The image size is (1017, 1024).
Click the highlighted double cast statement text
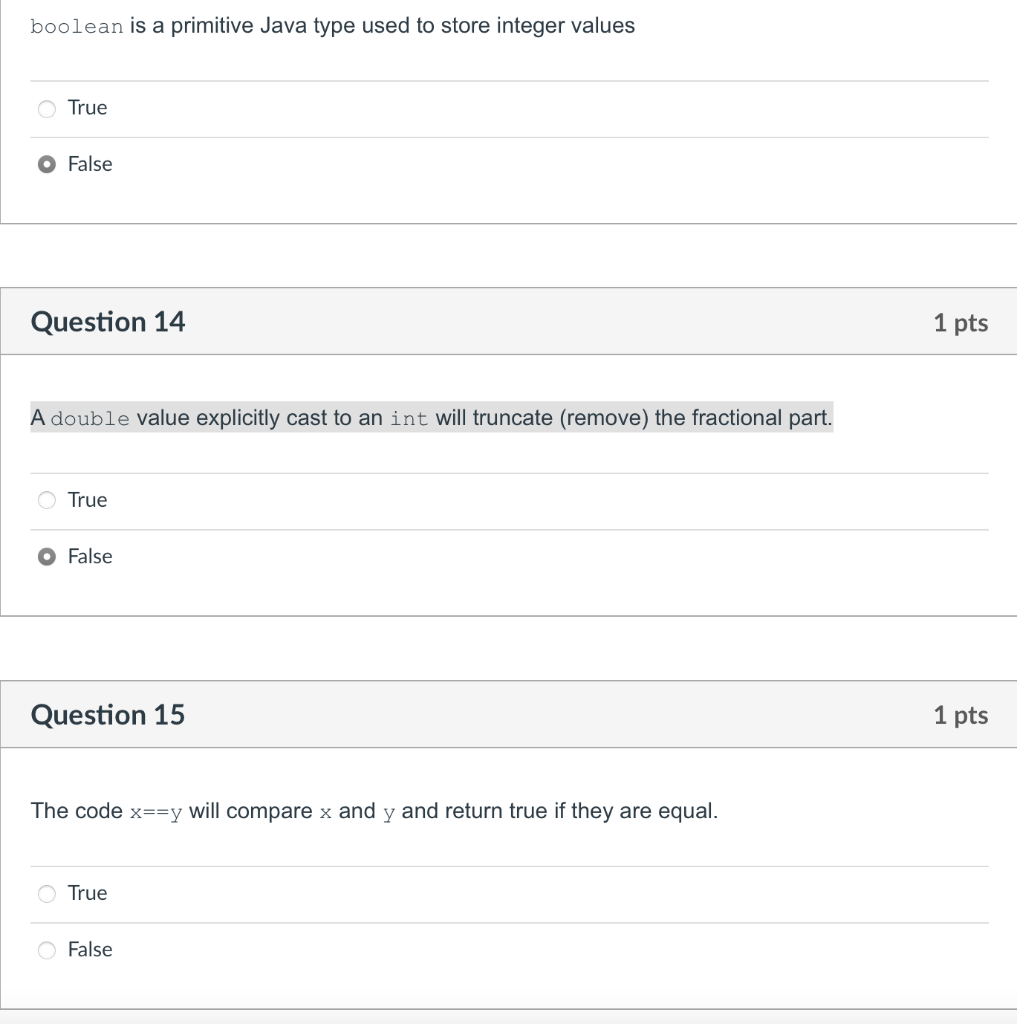[x=432, y=417]
